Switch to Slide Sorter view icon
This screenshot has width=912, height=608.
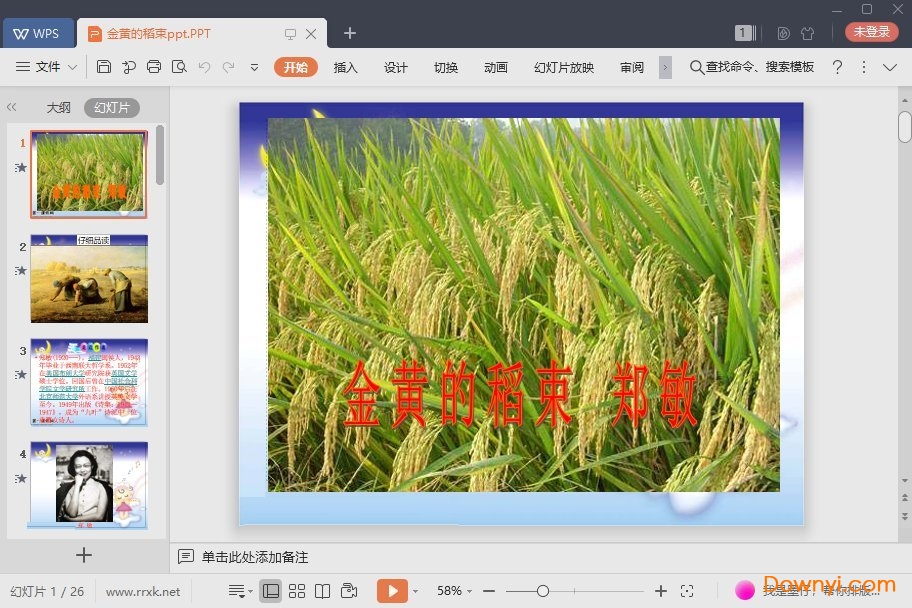(x=297, y=590)
